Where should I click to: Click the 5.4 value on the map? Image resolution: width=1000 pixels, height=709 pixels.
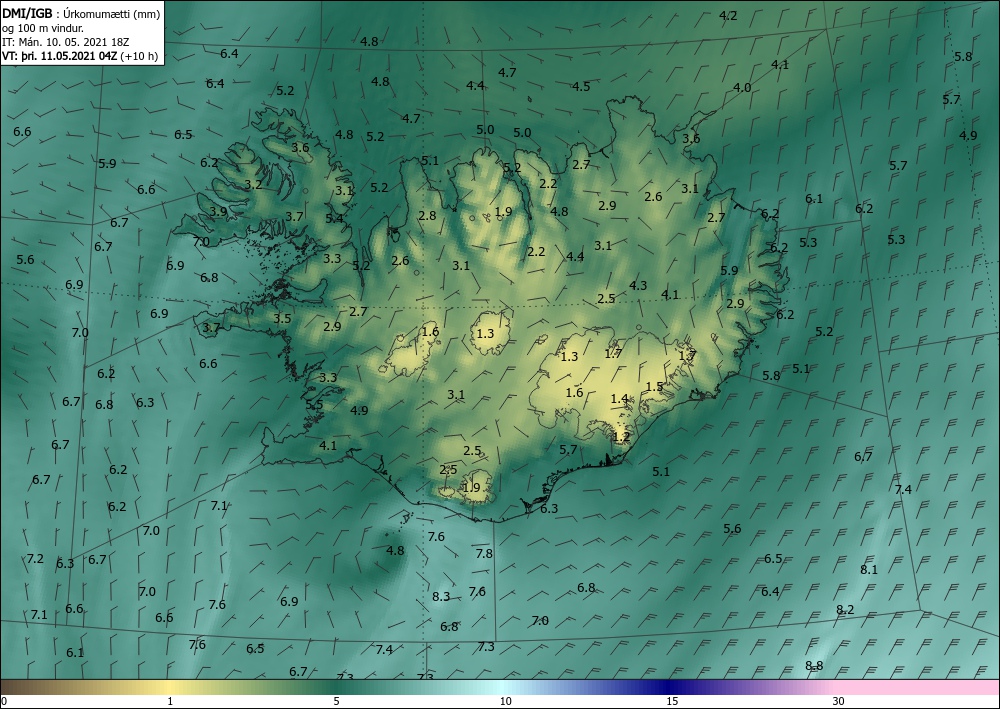tap(334, 219)
